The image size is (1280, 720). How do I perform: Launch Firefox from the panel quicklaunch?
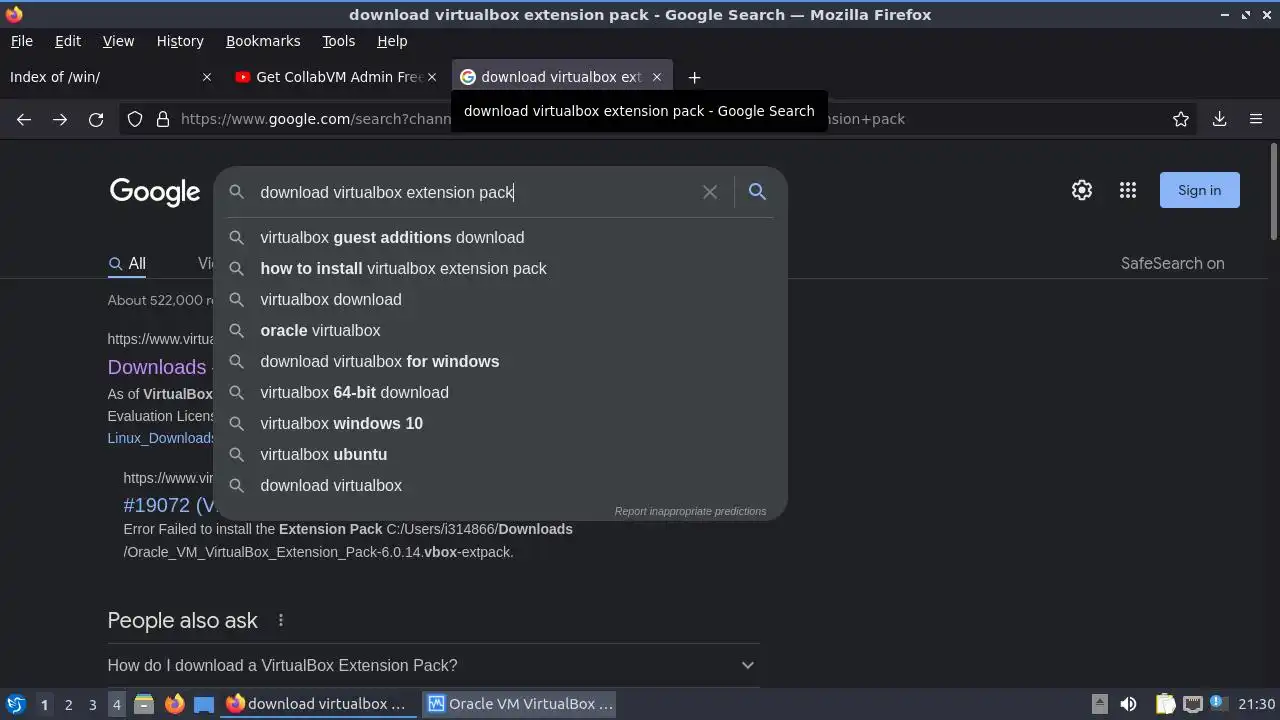[x=174, y=704]
